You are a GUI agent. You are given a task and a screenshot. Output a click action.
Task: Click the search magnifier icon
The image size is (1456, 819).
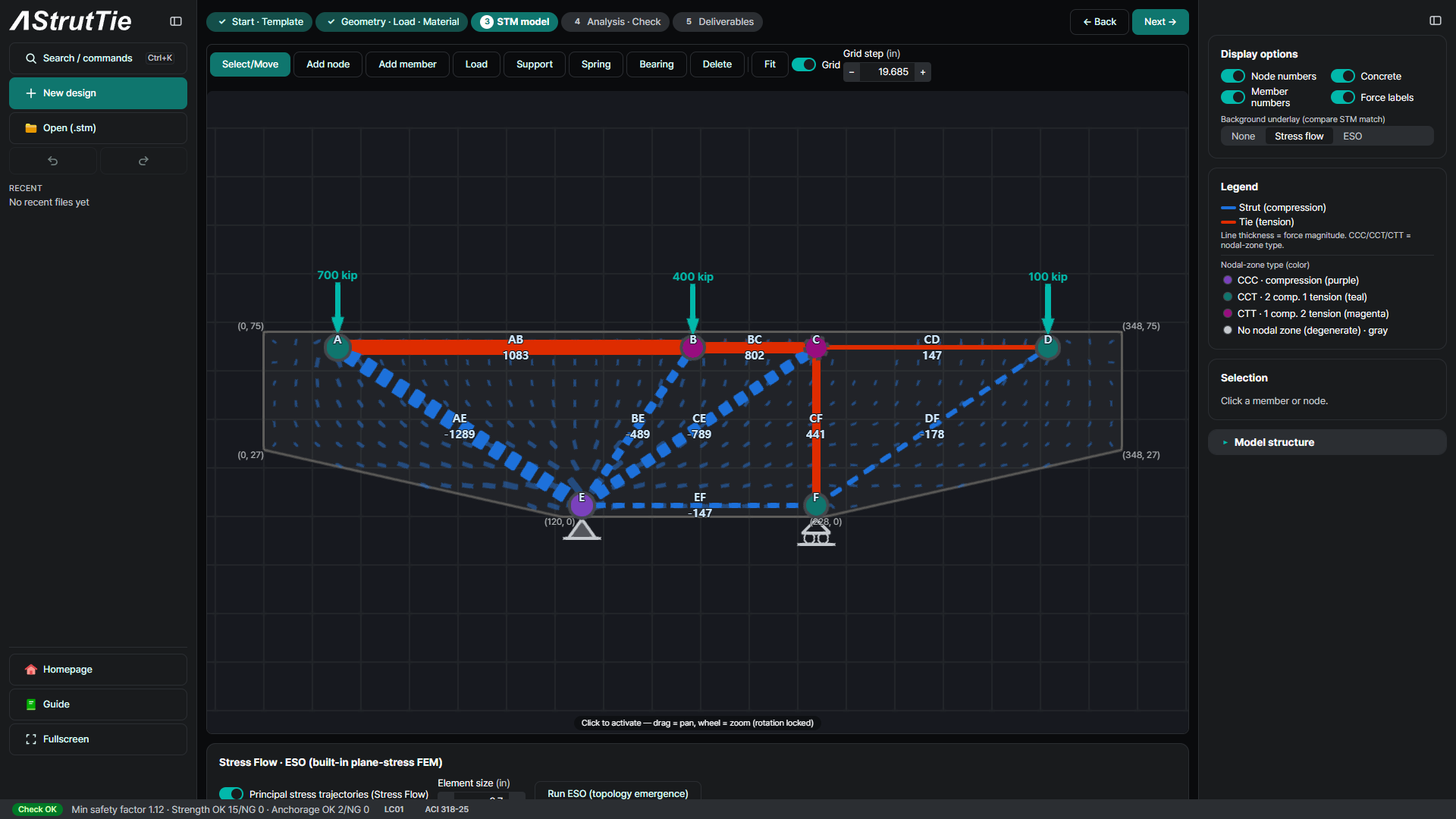[31, 58]
